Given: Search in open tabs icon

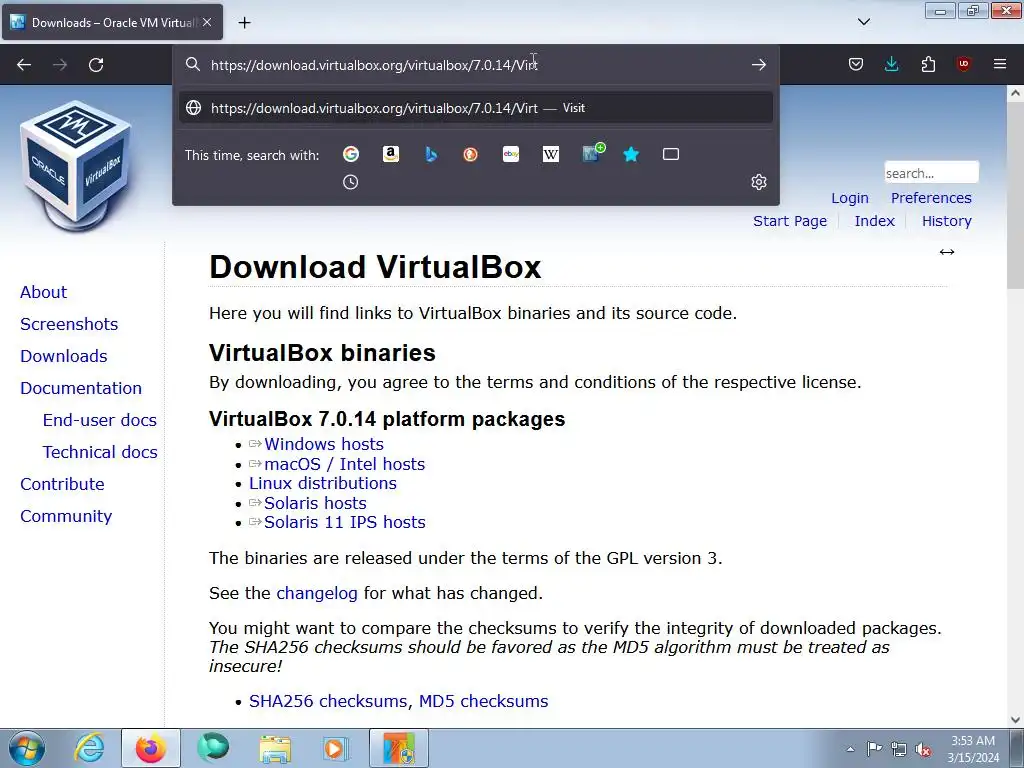Looking at the screenshot, I should coord(671,154).
